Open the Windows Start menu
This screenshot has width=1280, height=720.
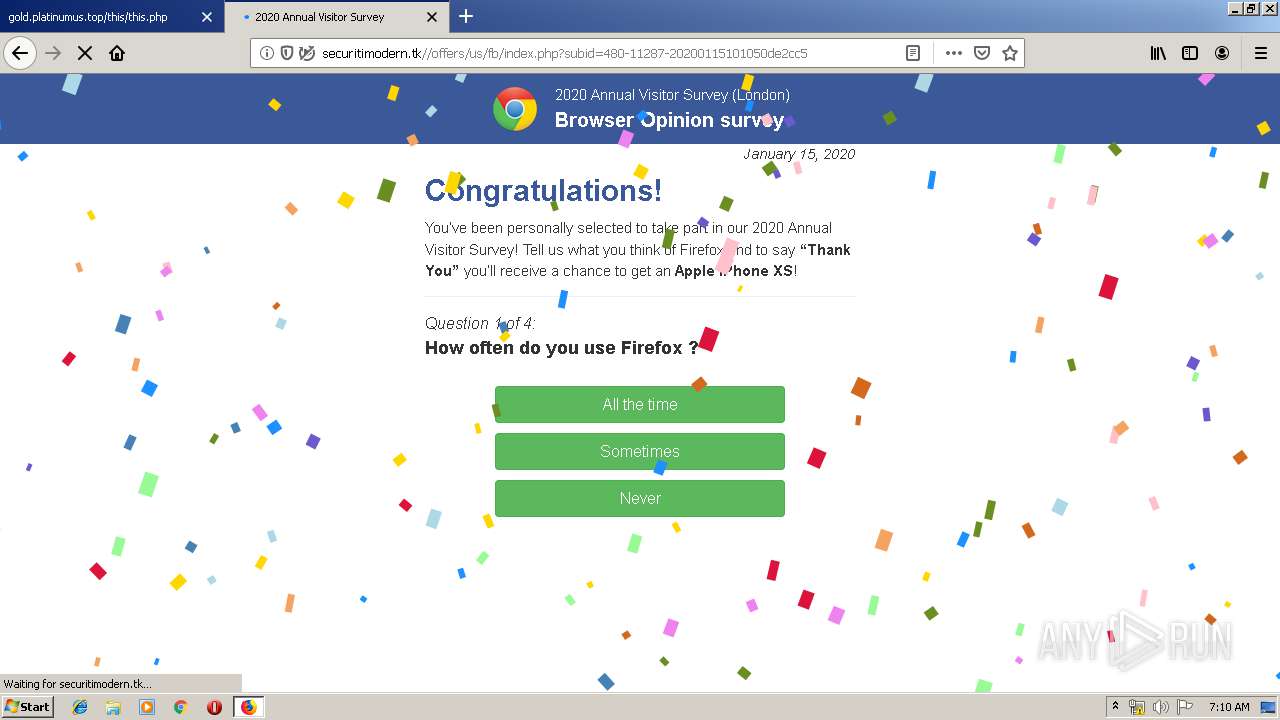pos(27,706)
